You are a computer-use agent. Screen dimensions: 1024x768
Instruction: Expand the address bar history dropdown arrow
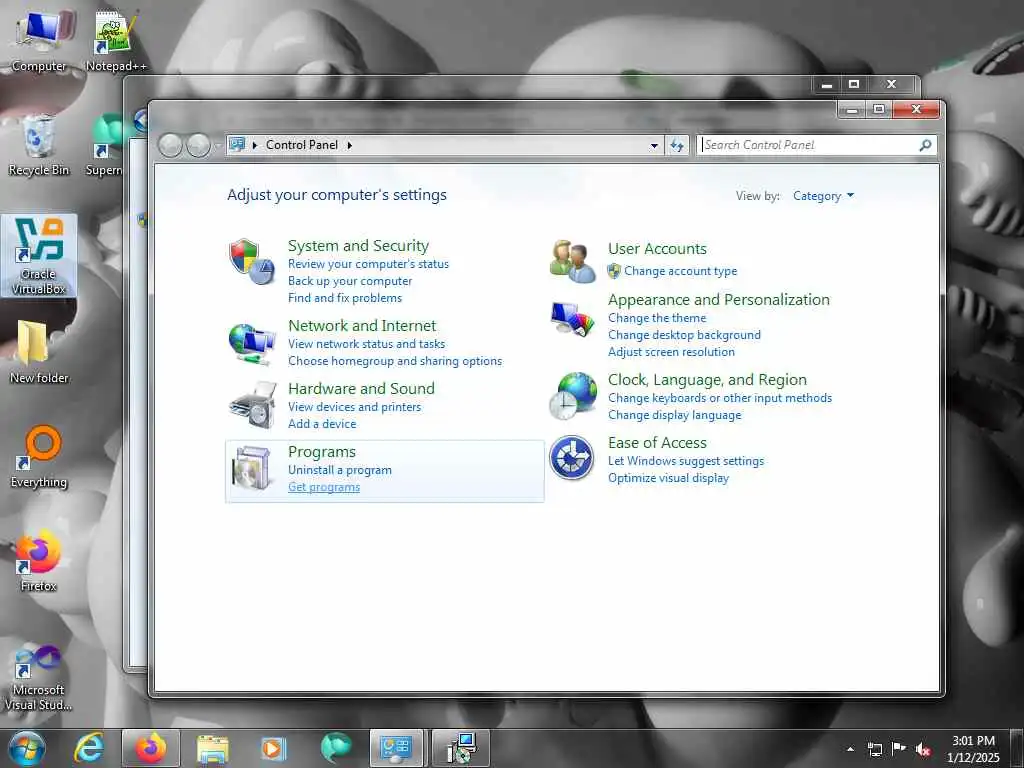(654, 146)
